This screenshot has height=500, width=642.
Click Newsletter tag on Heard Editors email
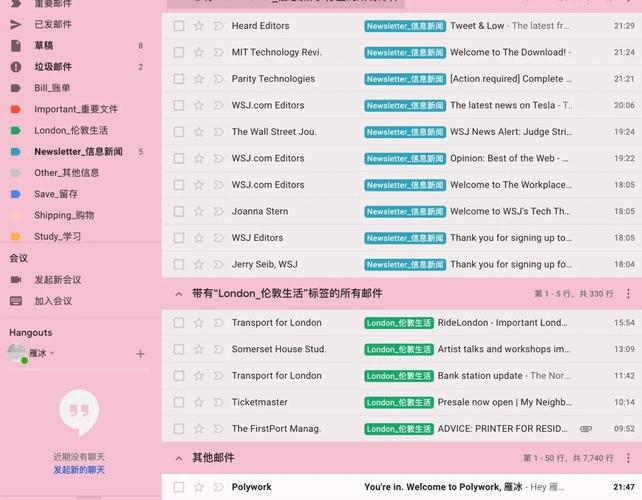405,26
